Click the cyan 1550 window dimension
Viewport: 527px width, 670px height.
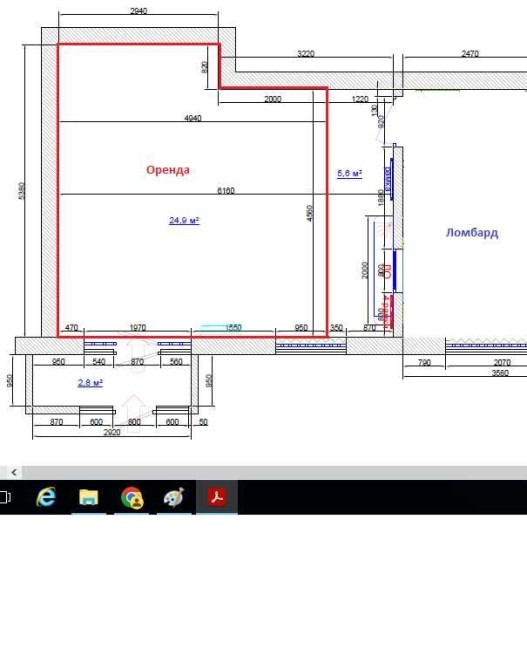[233, 327]
